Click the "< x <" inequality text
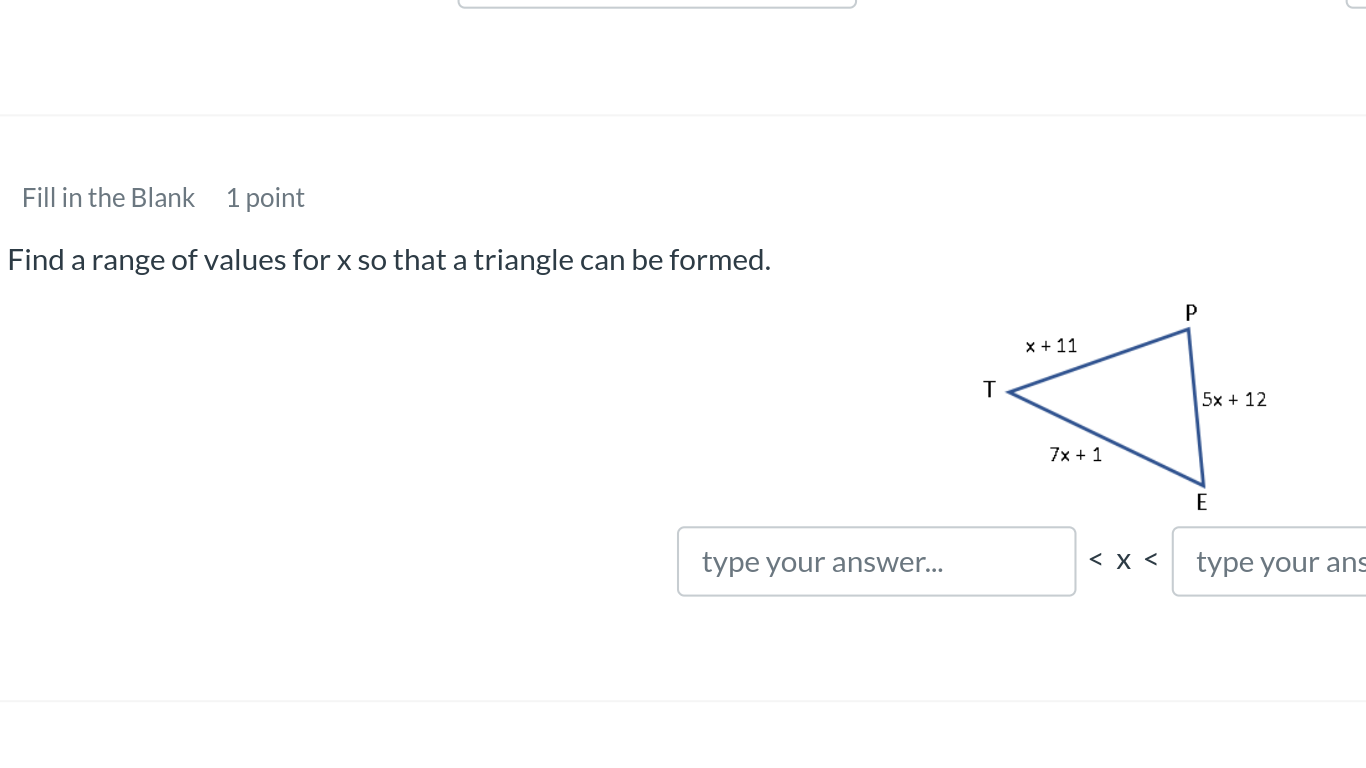 tap(1123, 561)
